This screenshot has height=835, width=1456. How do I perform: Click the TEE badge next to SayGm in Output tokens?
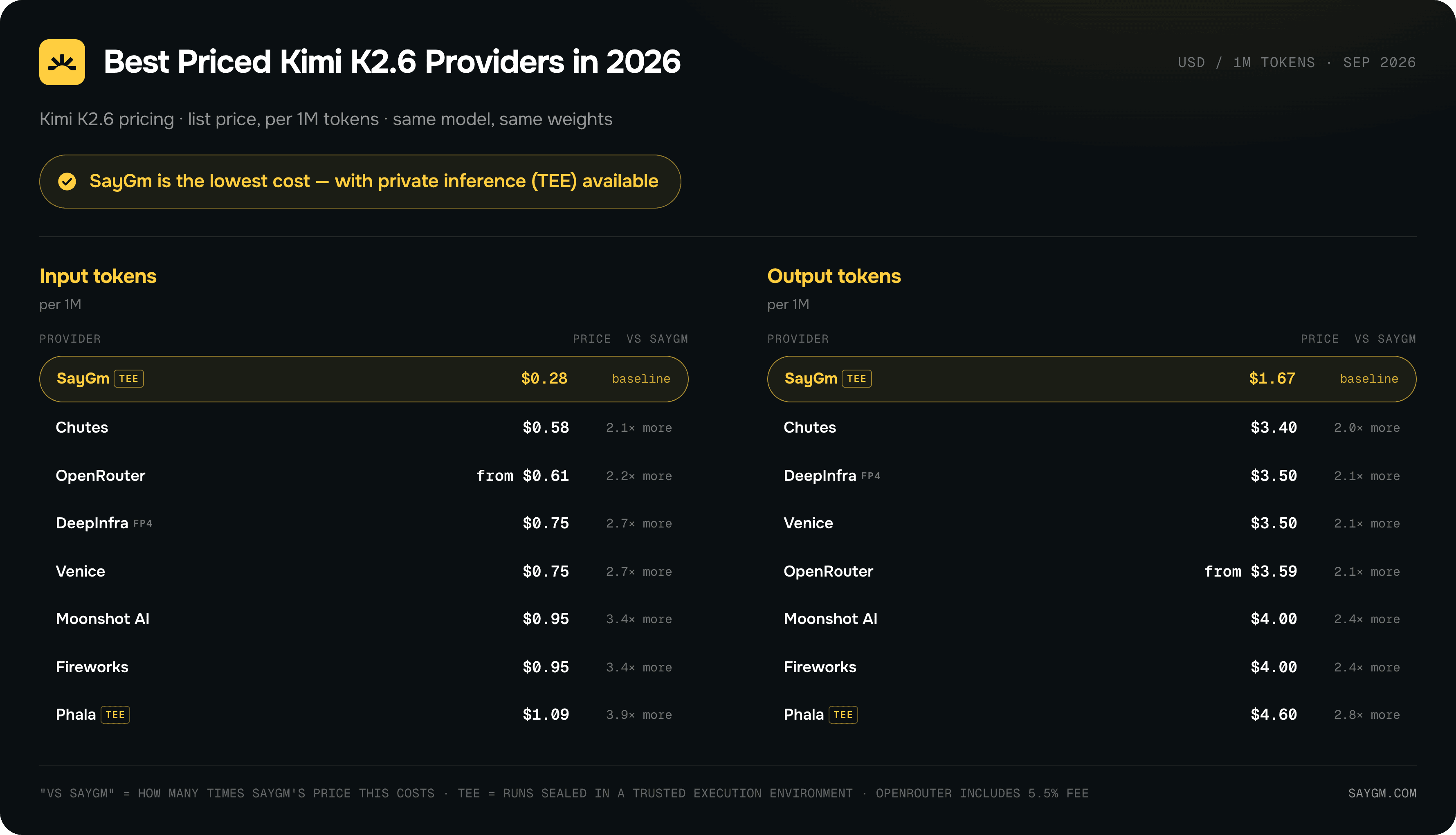pos(857,379)
